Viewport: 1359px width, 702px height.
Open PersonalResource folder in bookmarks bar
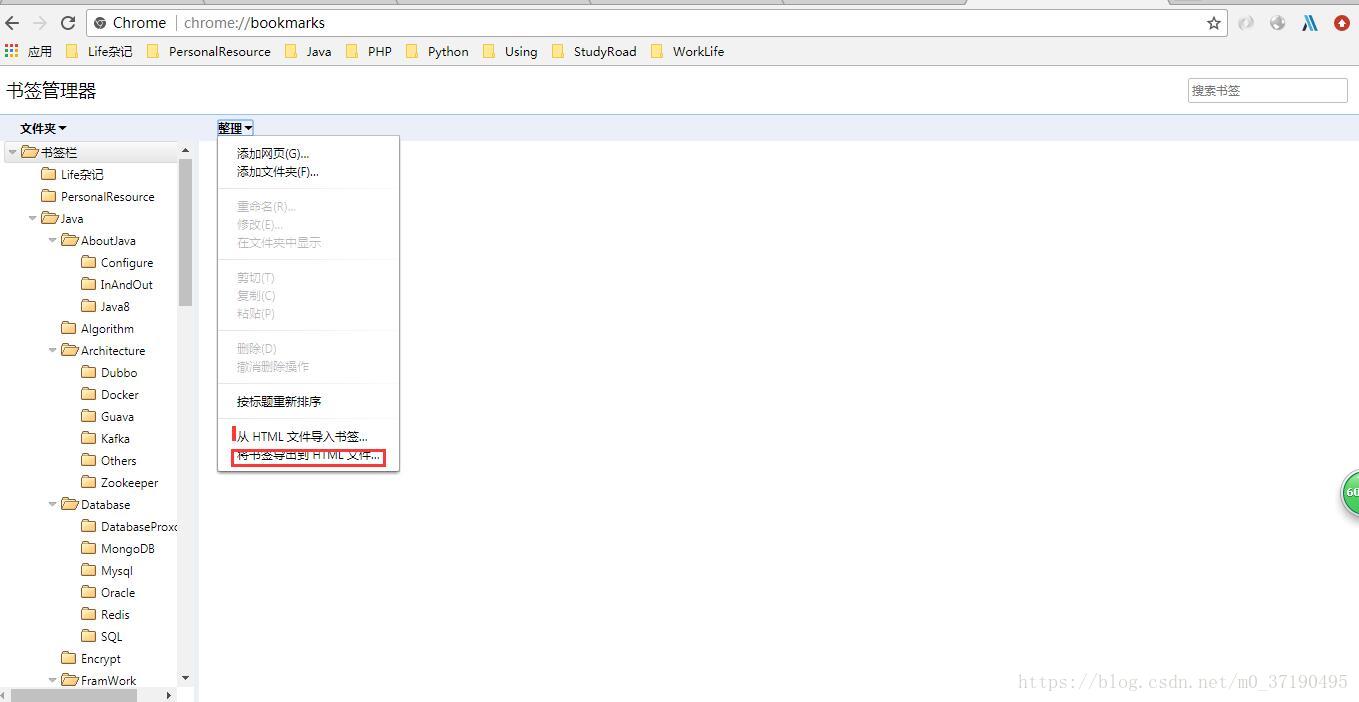point(208,51)
